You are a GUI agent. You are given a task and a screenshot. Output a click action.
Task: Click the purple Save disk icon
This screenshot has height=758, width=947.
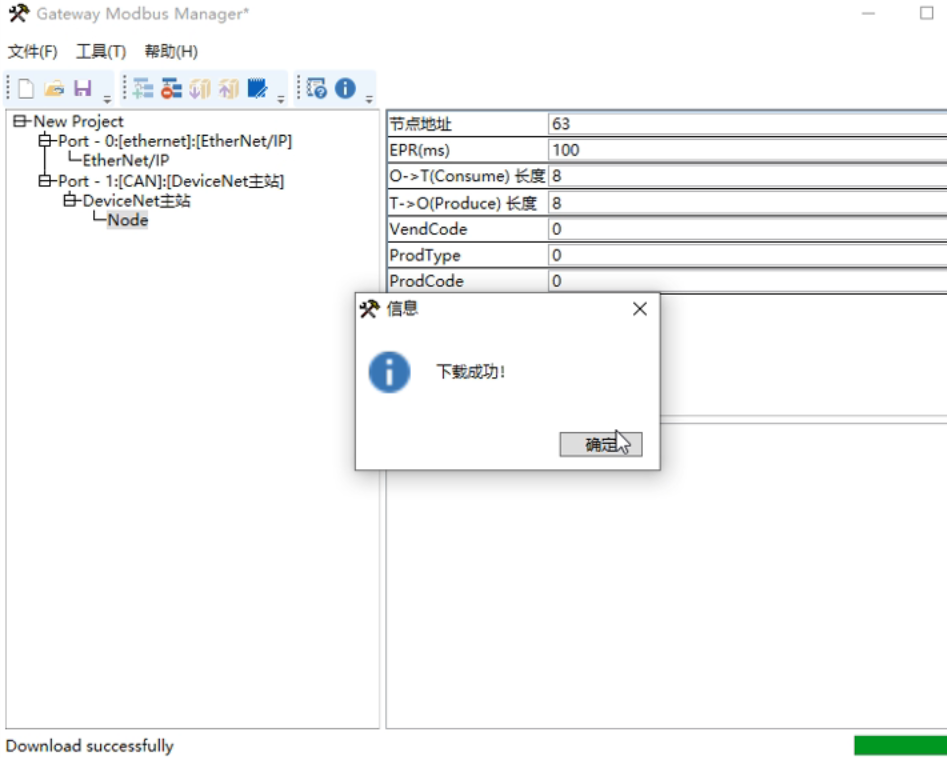pyautogui.click(x=83, y=89)
